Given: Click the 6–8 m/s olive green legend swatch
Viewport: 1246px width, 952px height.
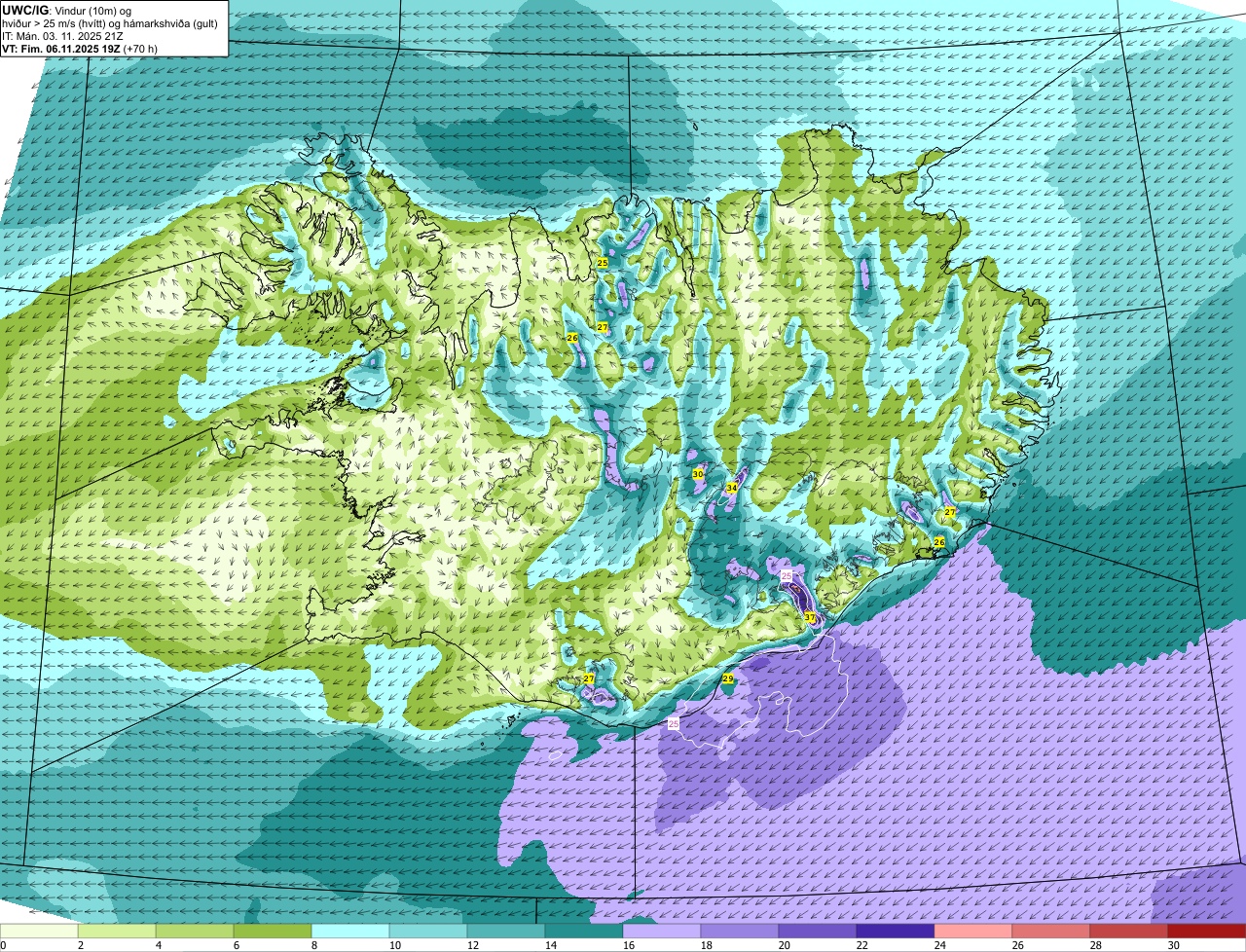Looking at the screenshot, I should [x=273, y=931].
